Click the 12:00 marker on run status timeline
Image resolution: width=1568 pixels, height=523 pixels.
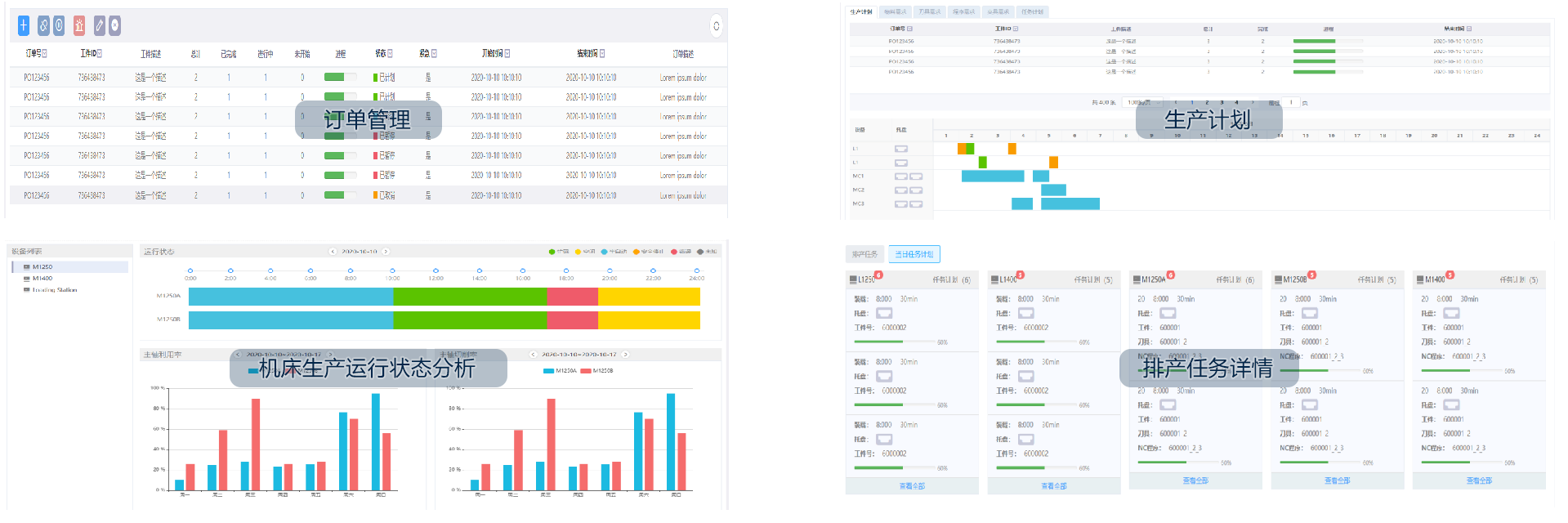pos(436,270)
